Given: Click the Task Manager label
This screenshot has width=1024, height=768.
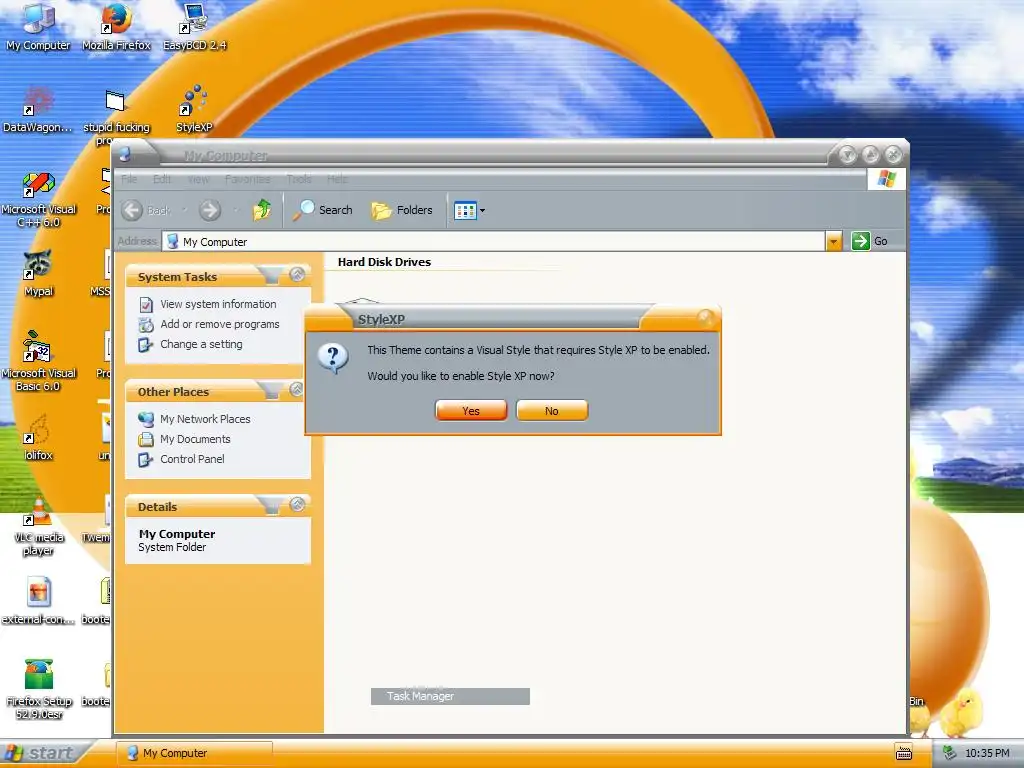Looking at the screenshot, I should point(420,696).
